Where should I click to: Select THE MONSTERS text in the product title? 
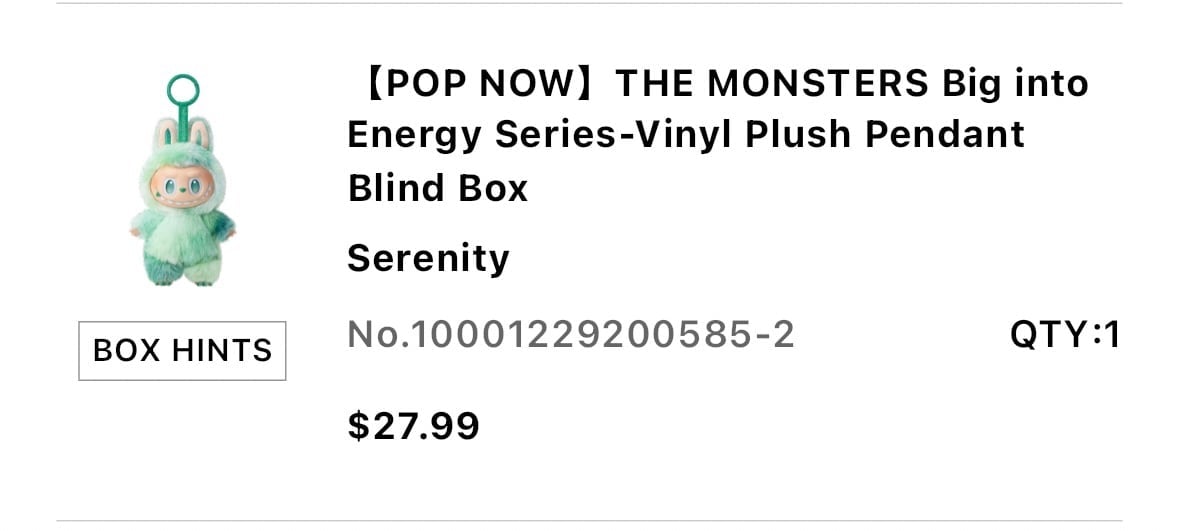tap(772, 83)
